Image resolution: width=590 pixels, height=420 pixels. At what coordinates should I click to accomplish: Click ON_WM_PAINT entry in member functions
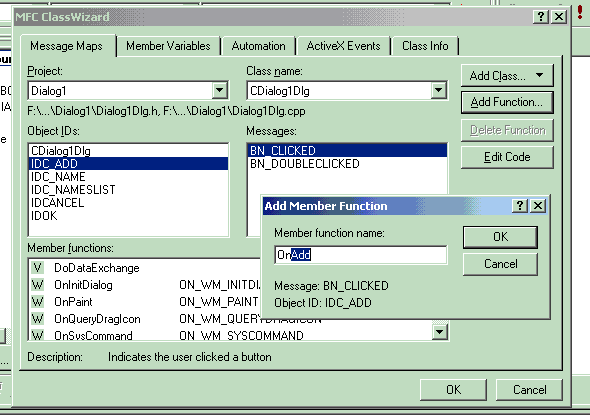click(x=219, y=302)
